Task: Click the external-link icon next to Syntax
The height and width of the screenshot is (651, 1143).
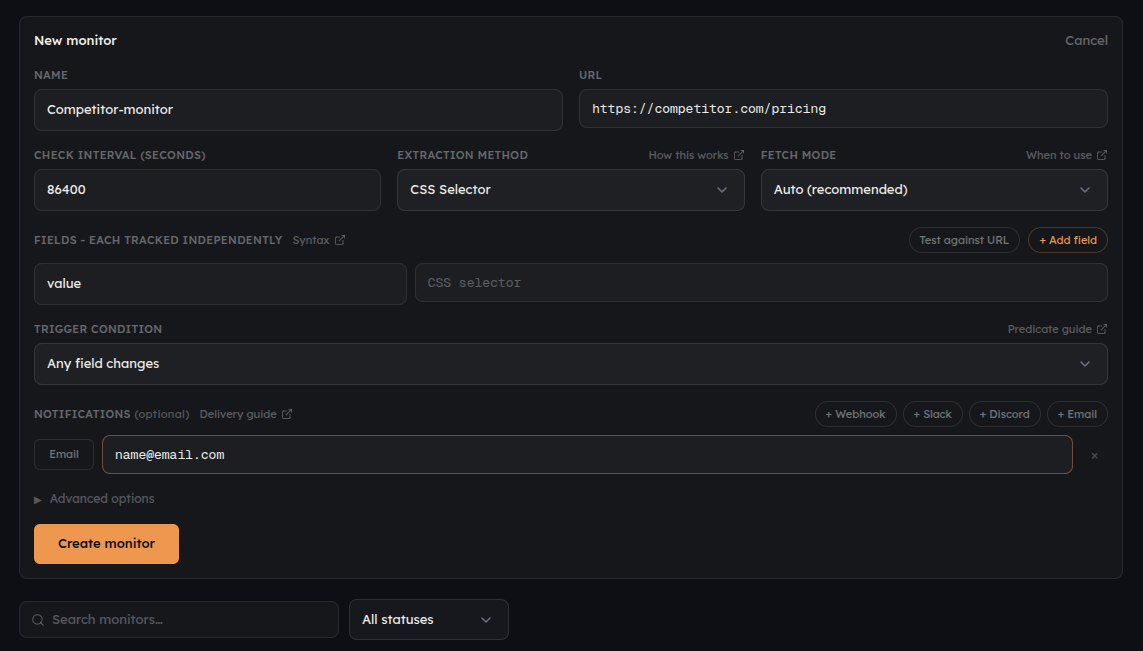Action: (340, 240)
